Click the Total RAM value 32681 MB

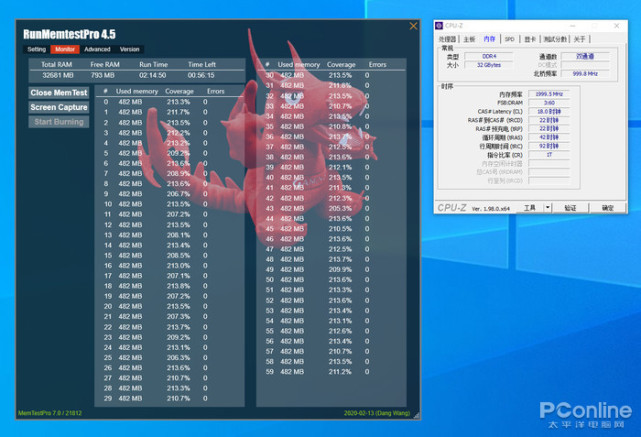pyautogui.click(x=58, y=76)
